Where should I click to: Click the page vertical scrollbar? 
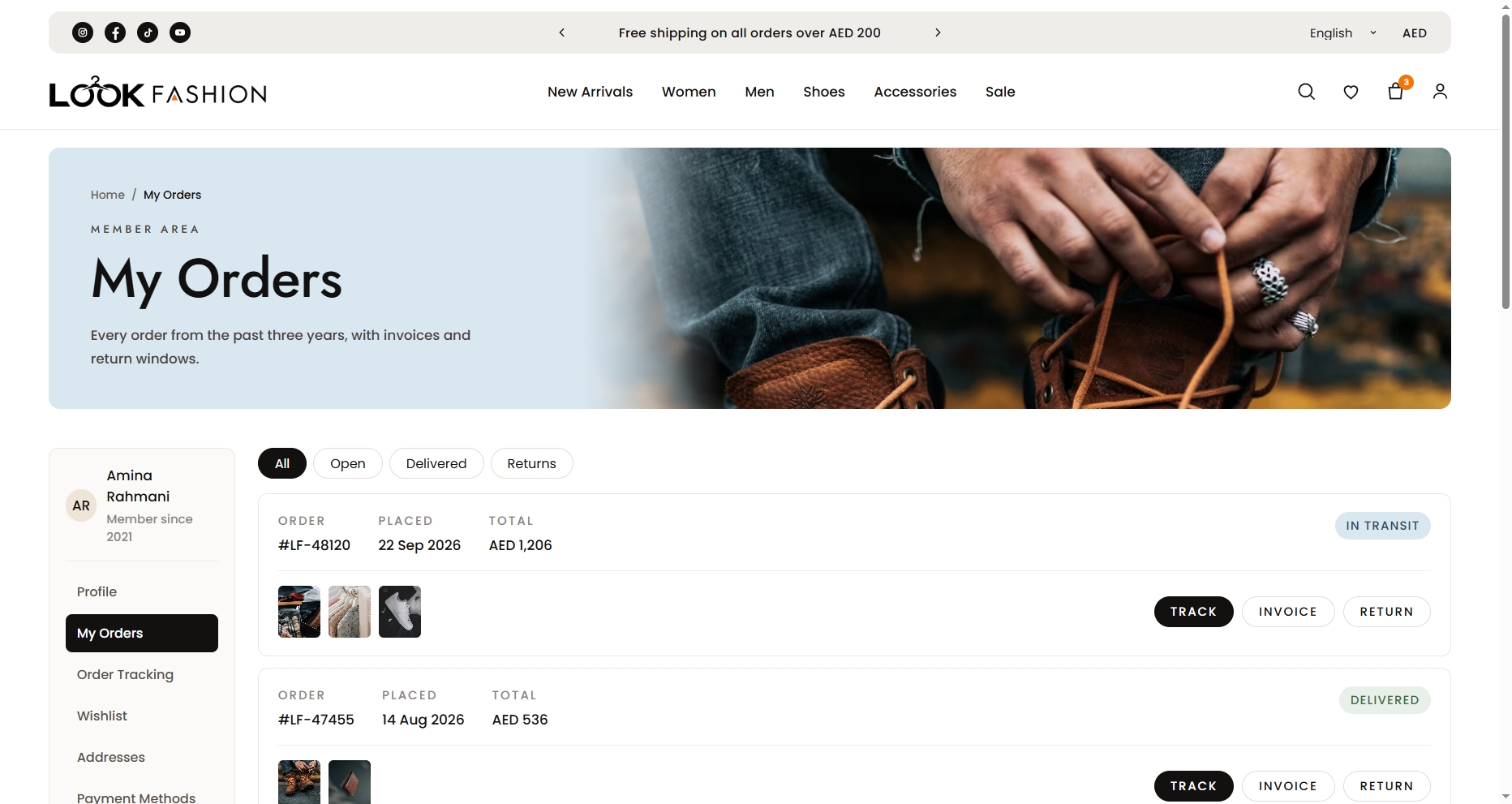[x=1506, y=162]
